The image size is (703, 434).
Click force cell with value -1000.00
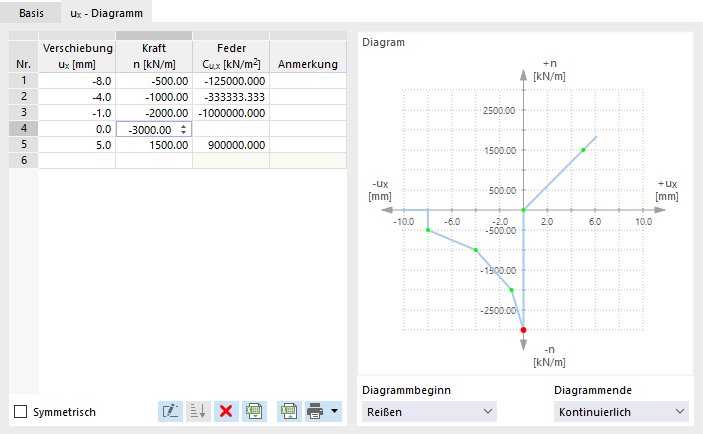point(154,97)
